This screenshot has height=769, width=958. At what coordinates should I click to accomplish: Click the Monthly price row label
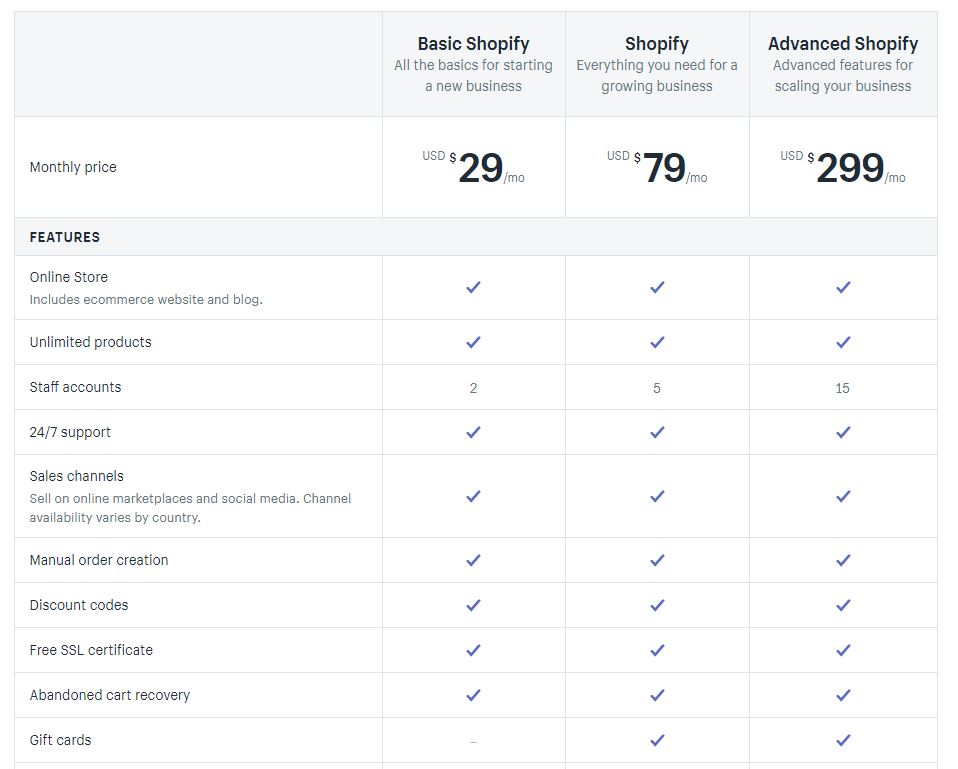pos(73,167)
